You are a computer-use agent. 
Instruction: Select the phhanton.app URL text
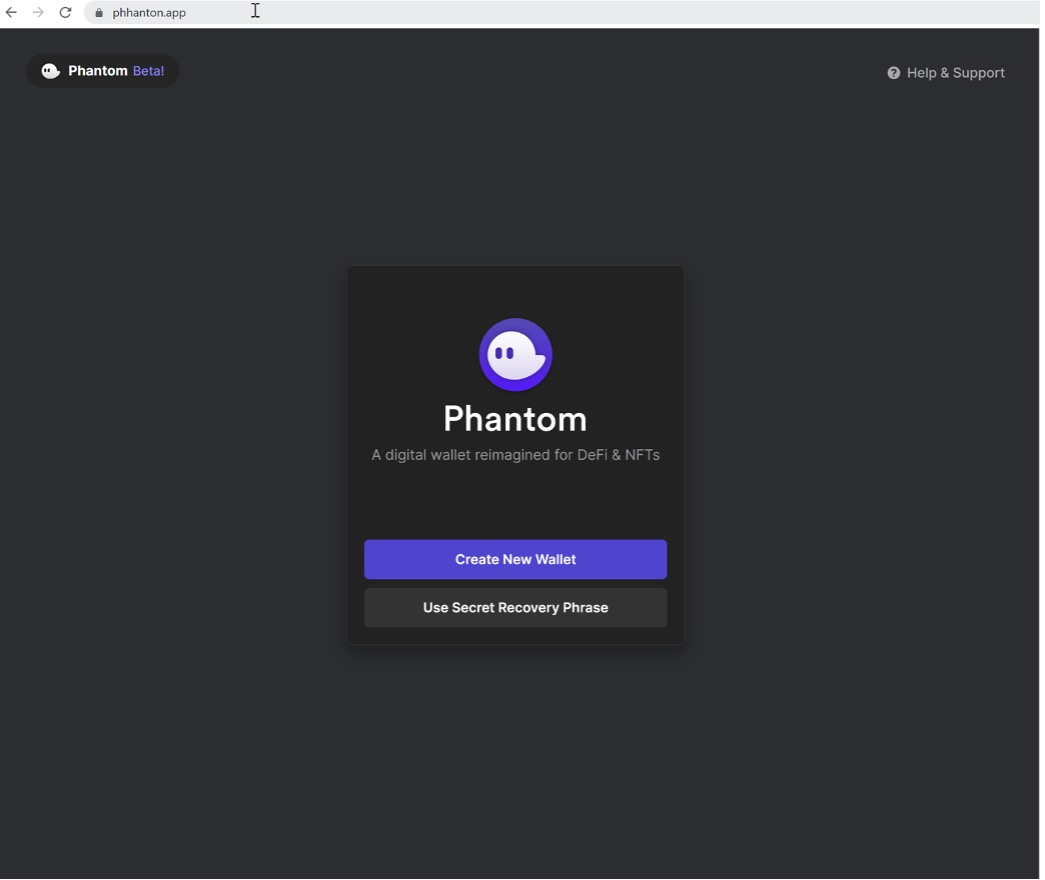click(149, 13)
